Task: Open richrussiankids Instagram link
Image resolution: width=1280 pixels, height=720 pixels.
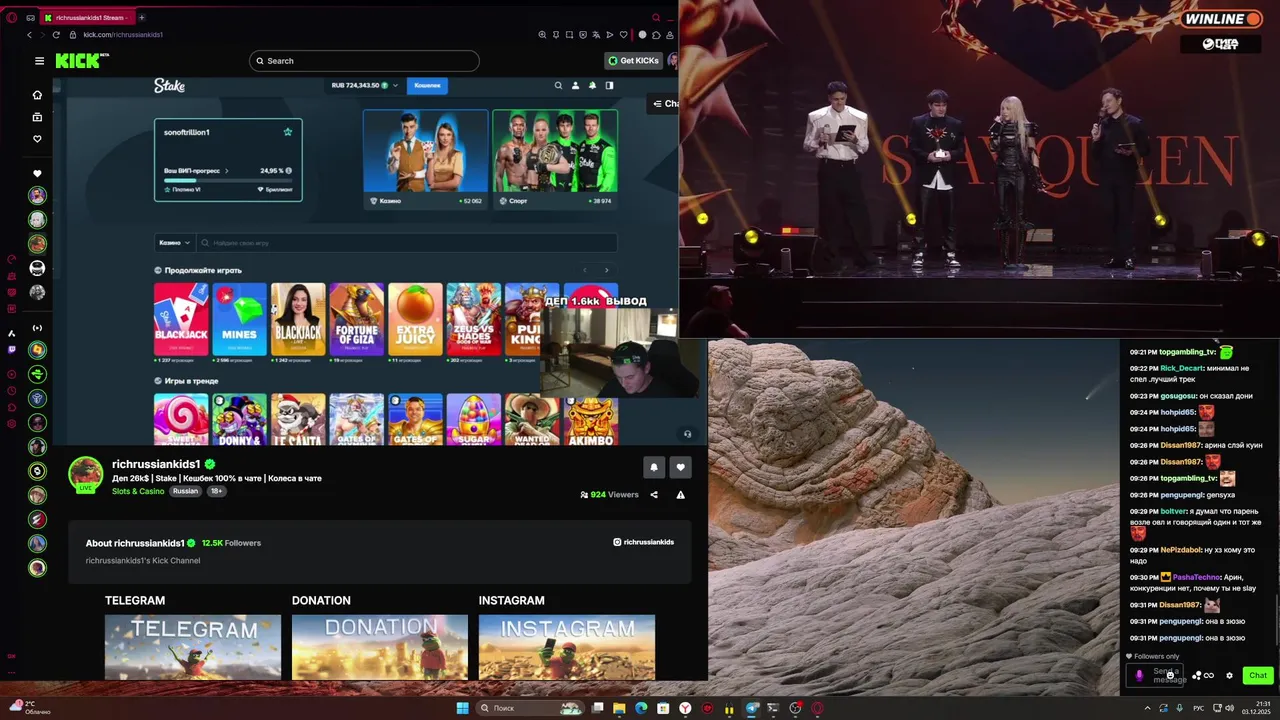Action: [643, 542]
